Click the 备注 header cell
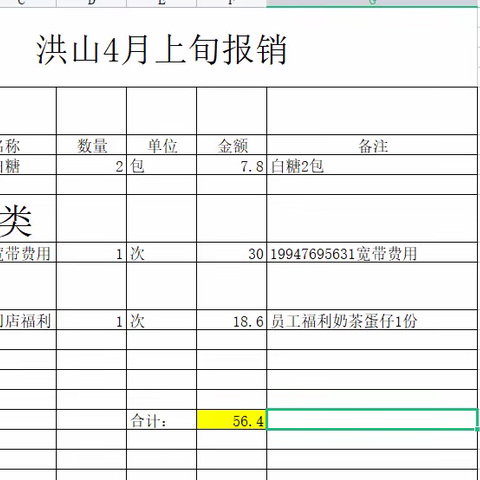 372,145
